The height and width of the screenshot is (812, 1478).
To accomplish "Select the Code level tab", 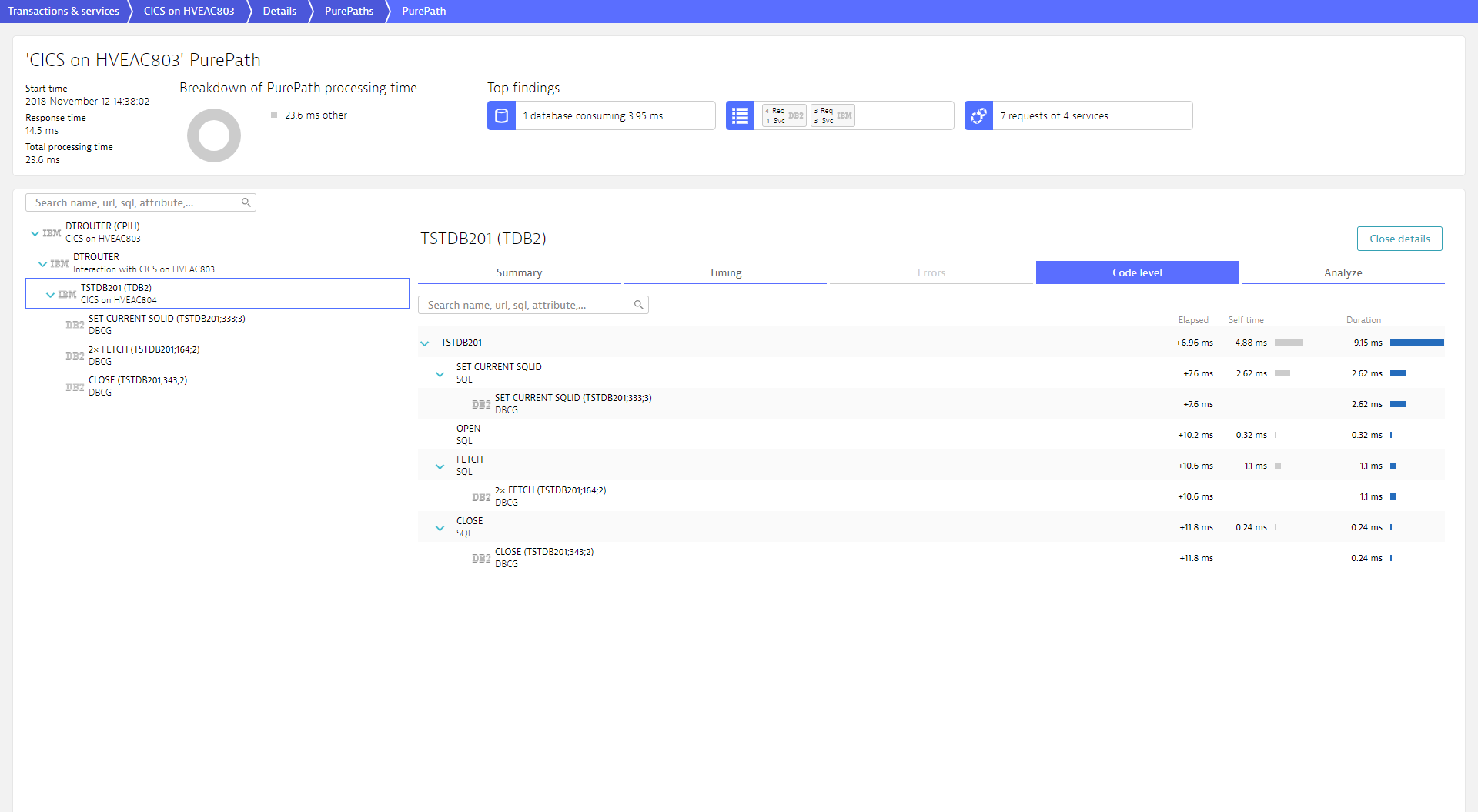I will click(1137, 272).
